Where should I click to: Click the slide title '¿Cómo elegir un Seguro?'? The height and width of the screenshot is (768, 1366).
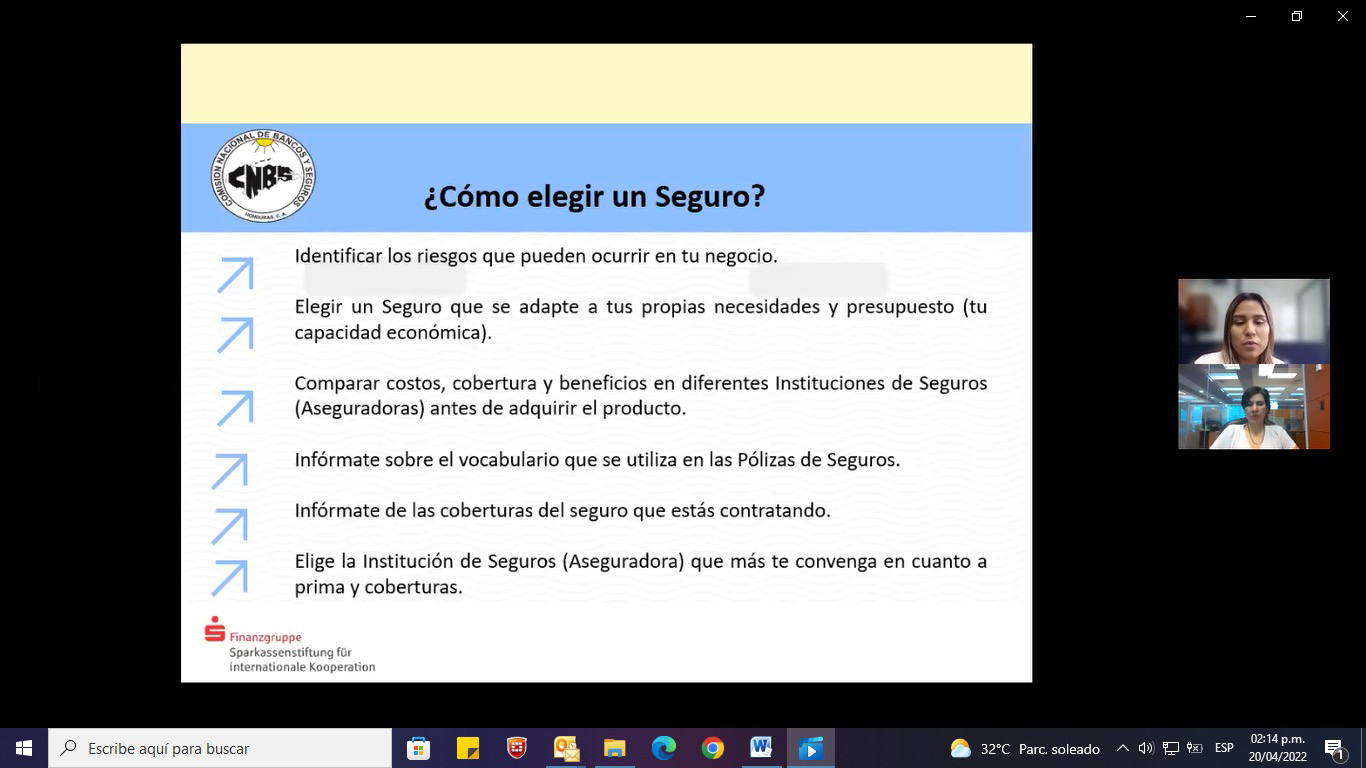click(x=594, y=195)
